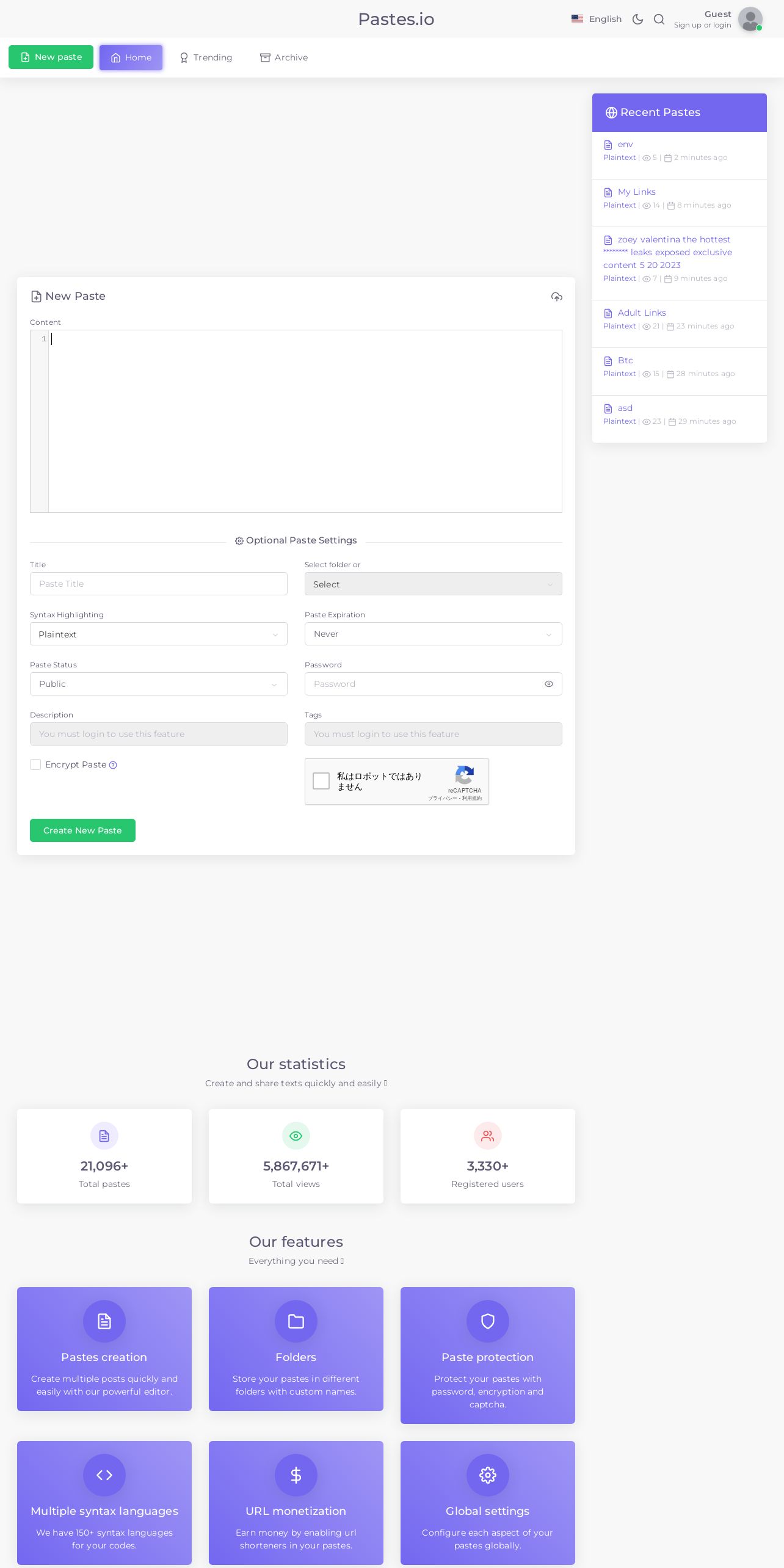Open the My Links recent paste
The height and width of the screenshot is (1568, 784).
(637, 192)
